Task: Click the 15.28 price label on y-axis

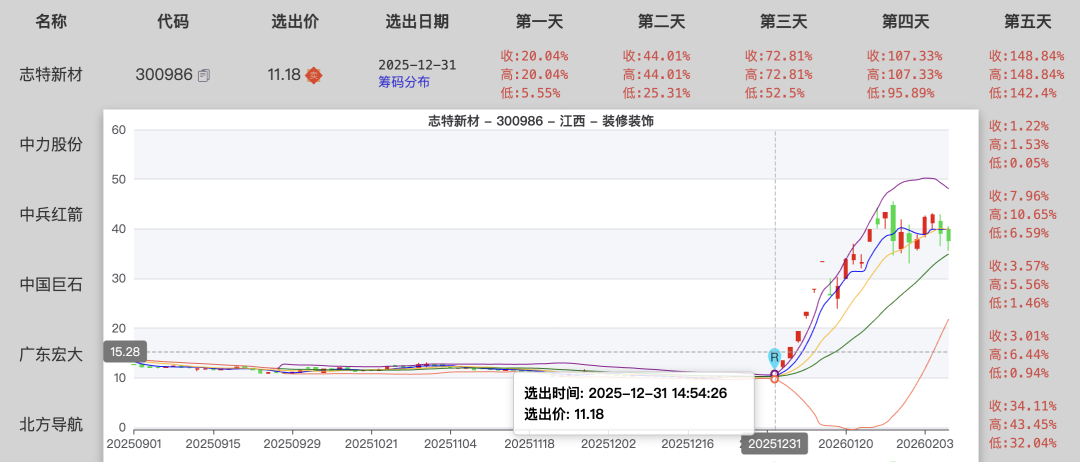Action: [x=125, y=352]
